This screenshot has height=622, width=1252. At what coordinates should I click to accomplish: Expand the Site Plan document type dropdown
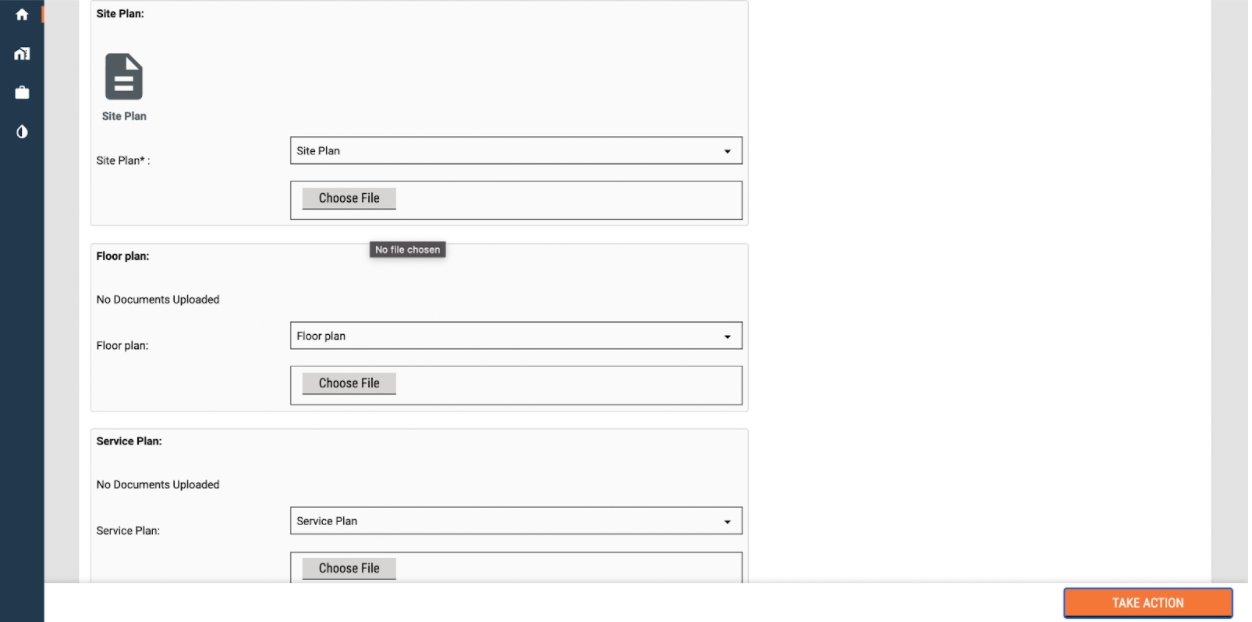(516, 151)
